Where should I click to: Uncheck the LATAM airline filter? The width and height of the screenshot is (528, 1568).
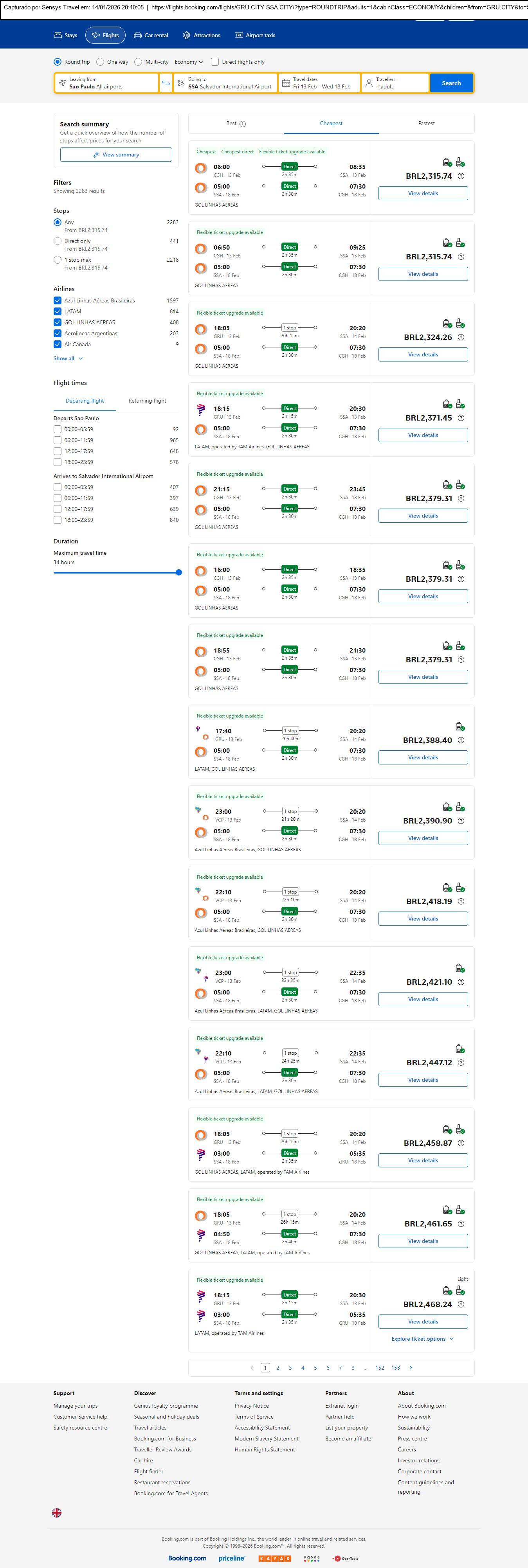point(57,312)
